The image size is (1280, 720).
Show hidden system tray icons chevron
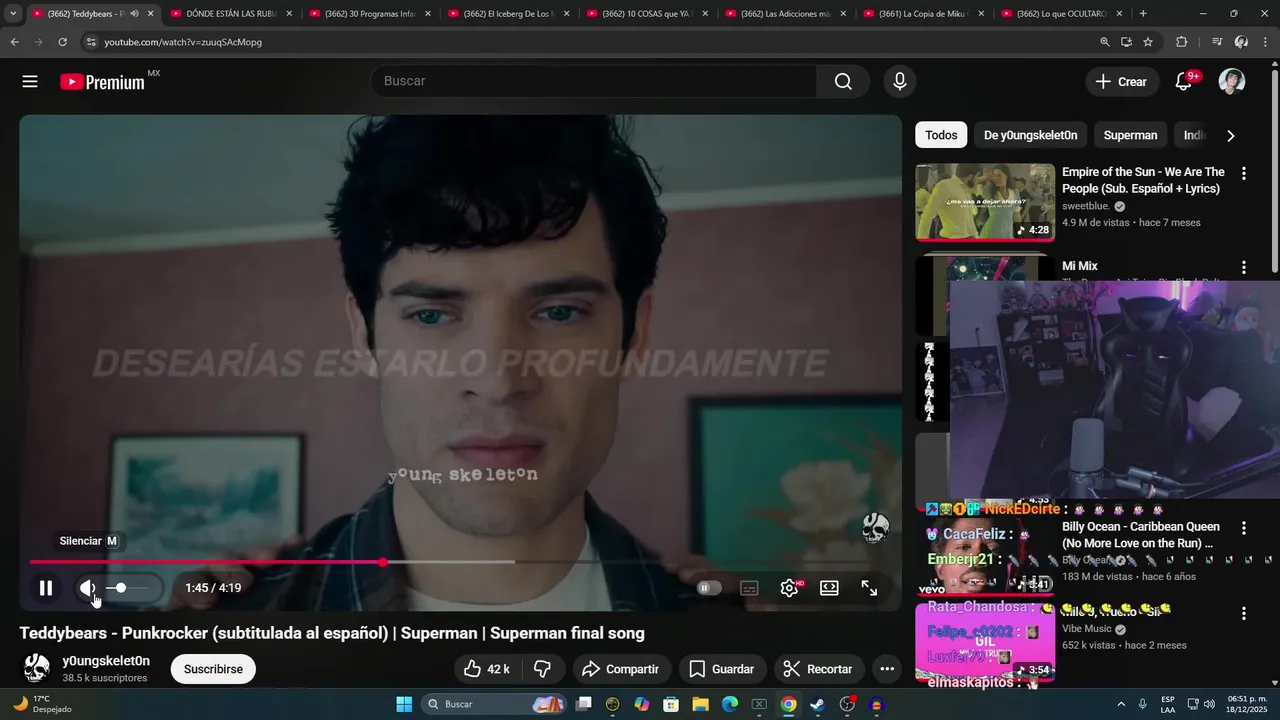(x=1120, y=704)
